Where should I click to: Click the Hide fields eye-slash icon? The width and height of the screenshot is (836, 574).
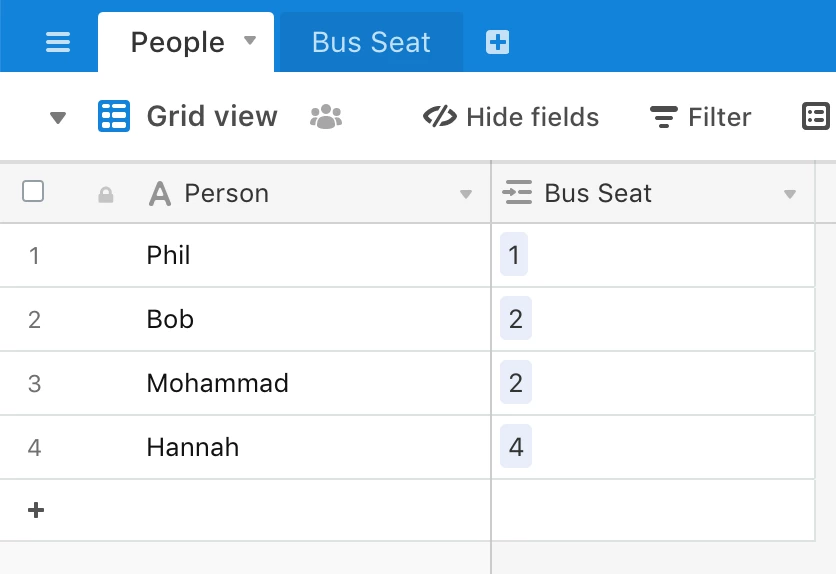[x=440, y=117]
